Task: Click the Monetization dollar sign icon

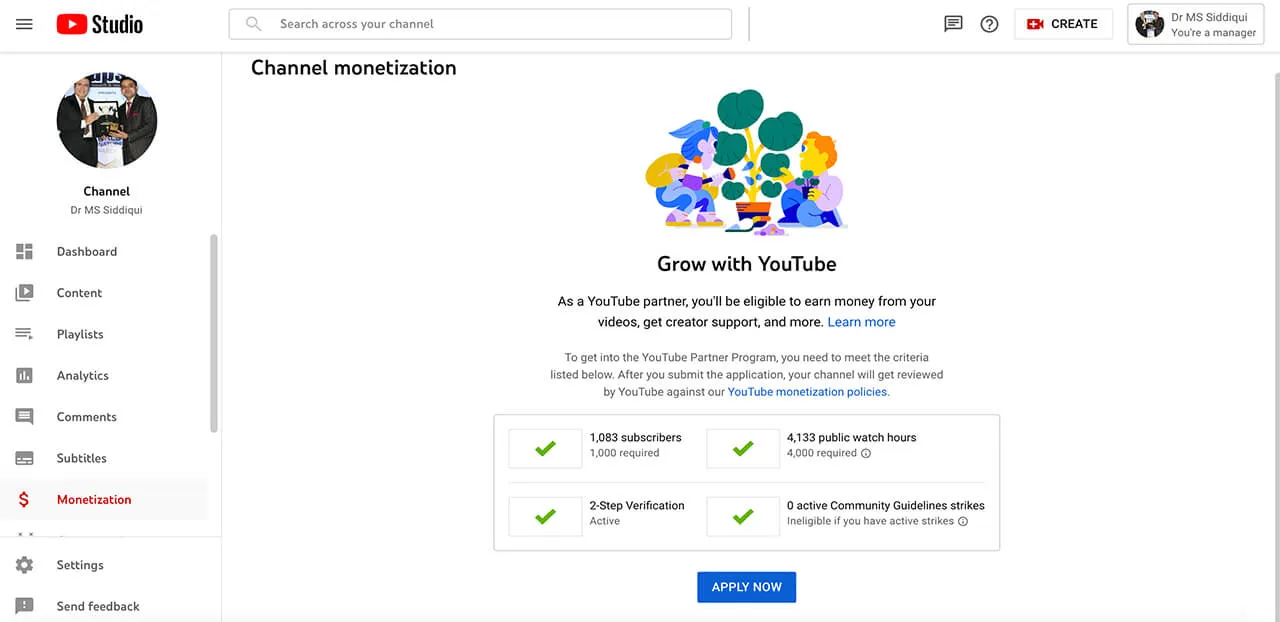Action: click(x=24, y=500)
